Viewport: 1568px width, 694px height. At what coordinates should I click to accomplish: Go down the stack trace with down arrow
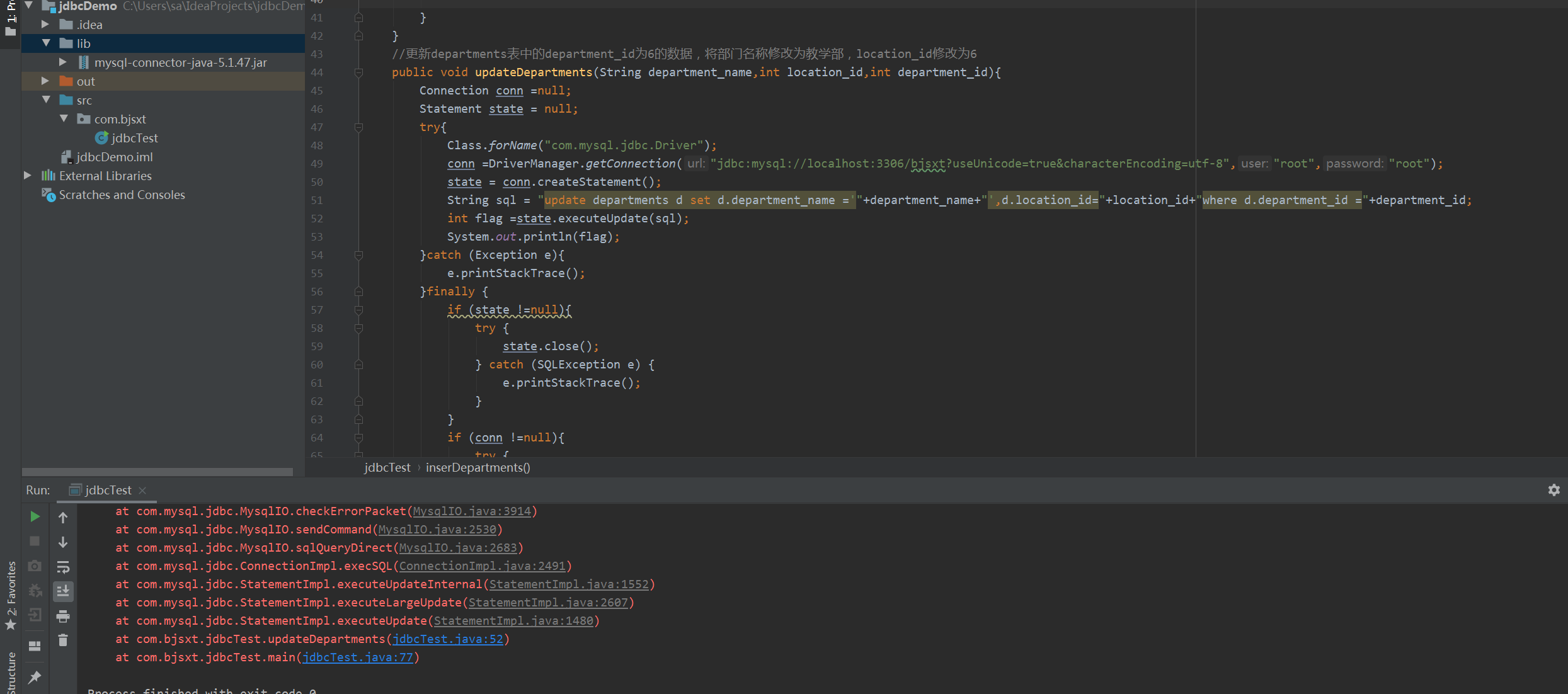point(63,542)
